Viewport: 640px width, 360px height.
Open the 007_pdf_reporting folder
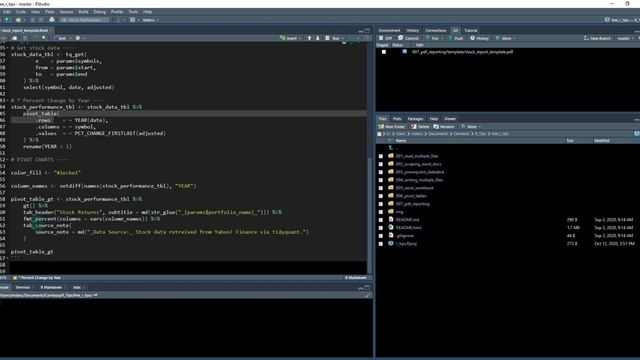[x=412, y=204]
